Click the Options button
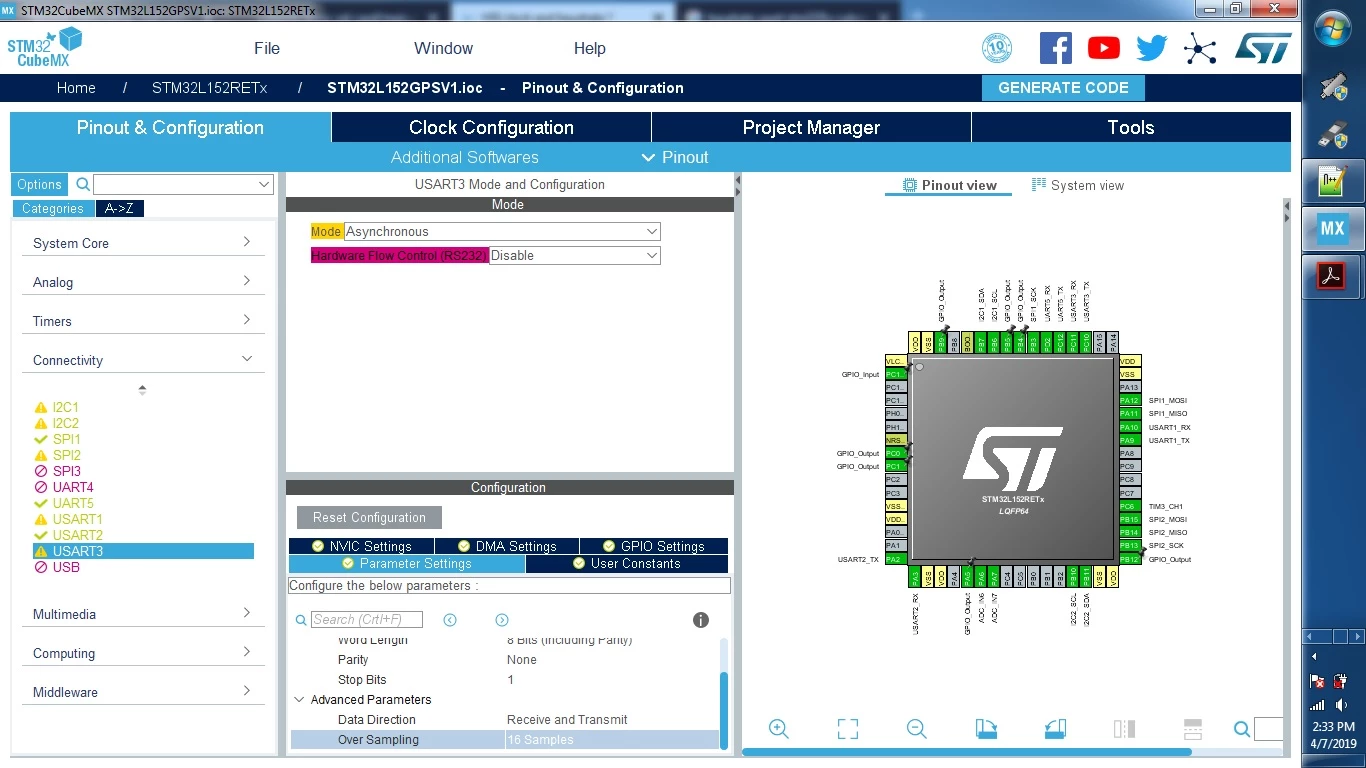Viewport: 1366px width, 768px height. (x=40, y=184)
